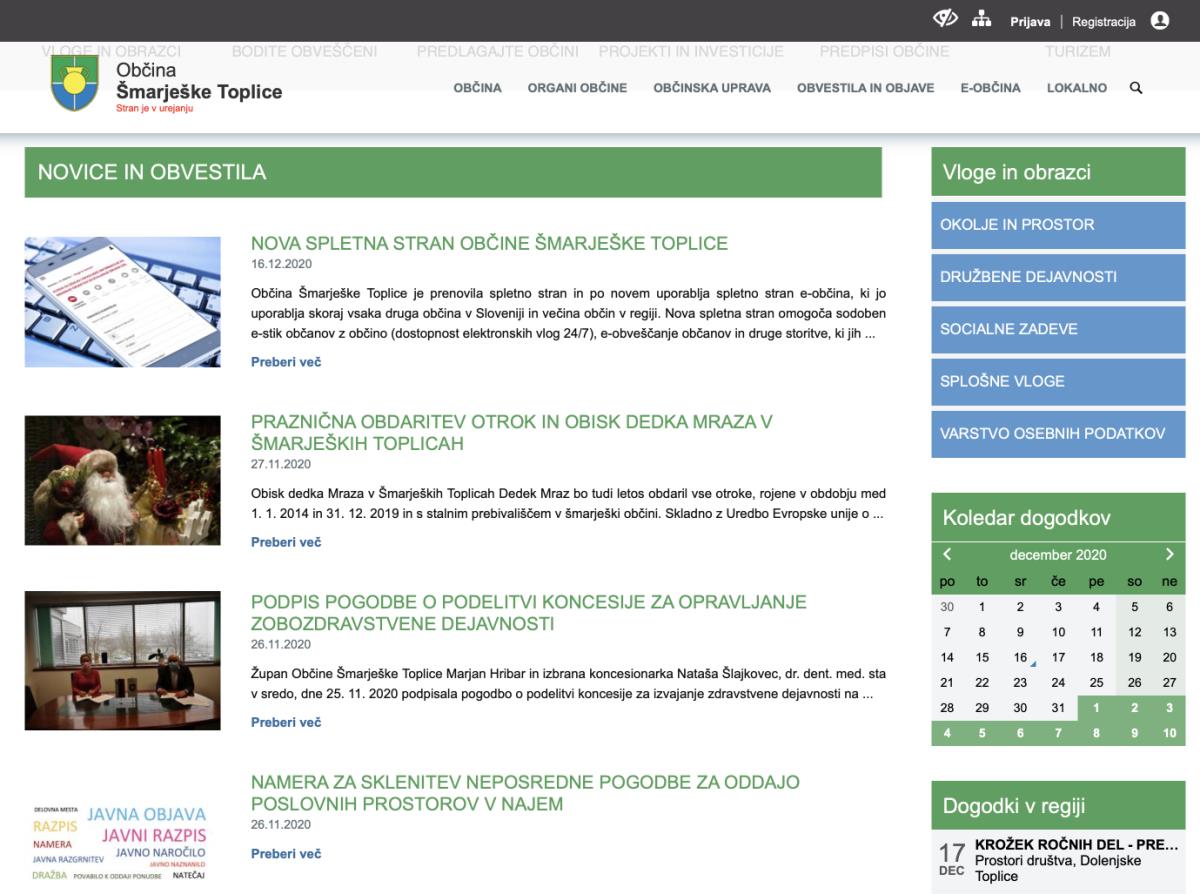Screen dimensions: 1200x894
Task: Open the ORGANI OBČINE menu
Action: pos(577,88)
